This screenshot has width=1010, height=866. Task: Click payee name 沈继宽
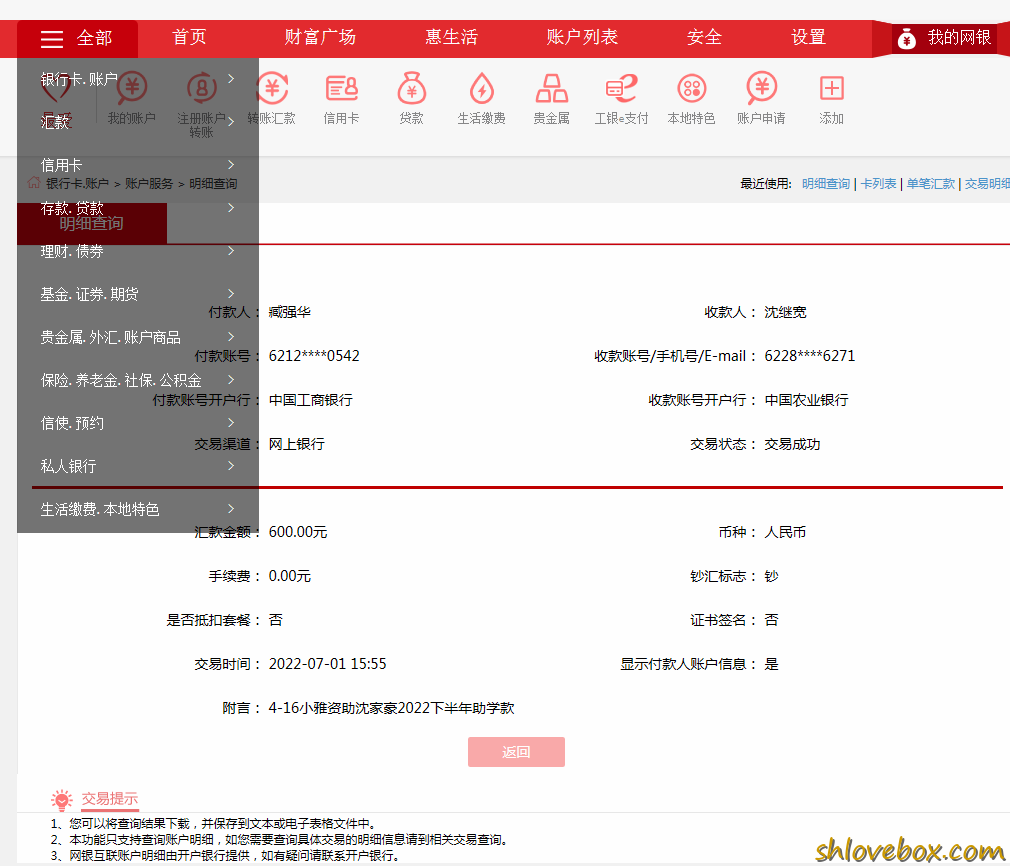pos(785,312)
